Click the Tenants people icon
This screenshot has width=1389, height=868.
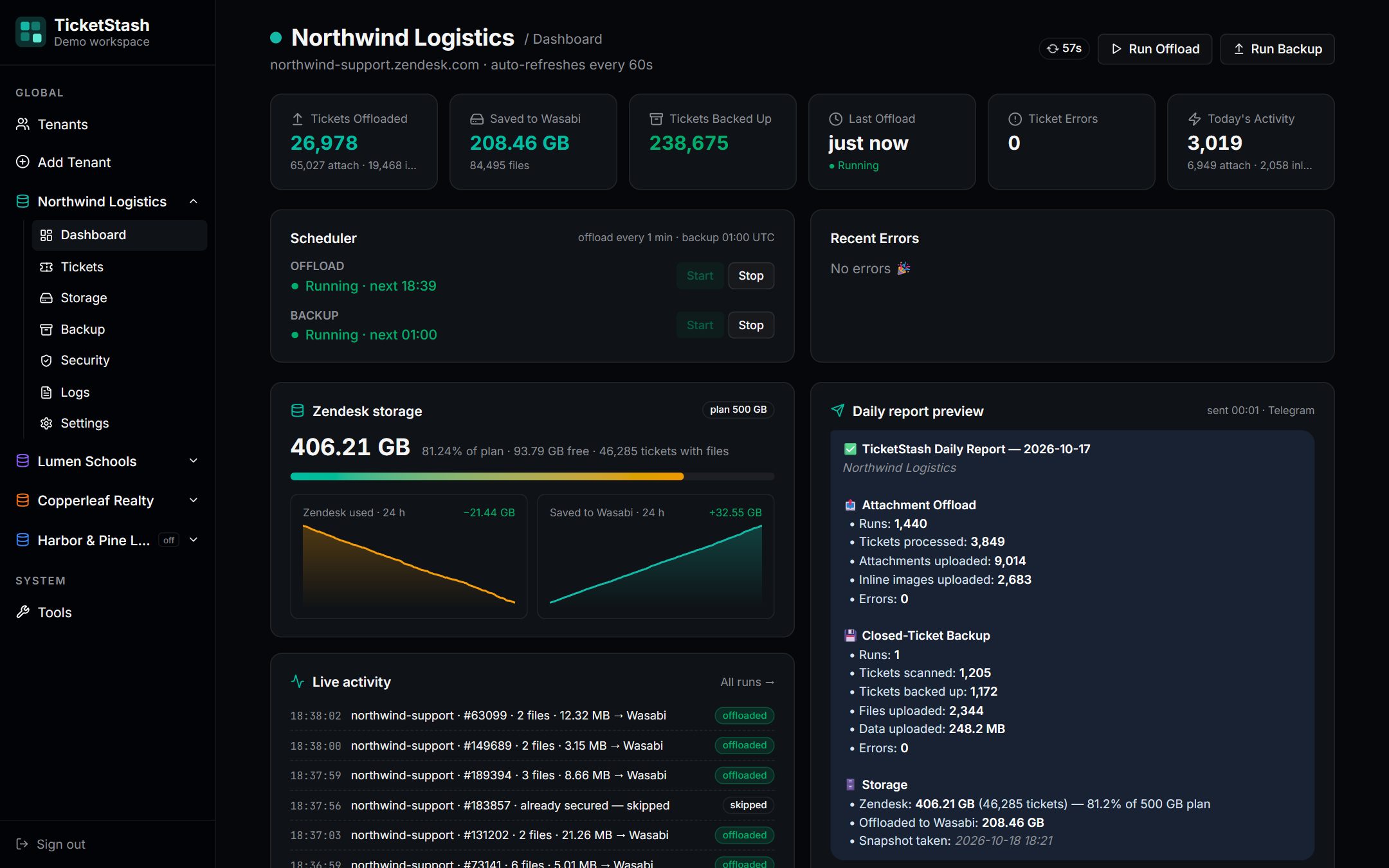click(x=23, y=124)
